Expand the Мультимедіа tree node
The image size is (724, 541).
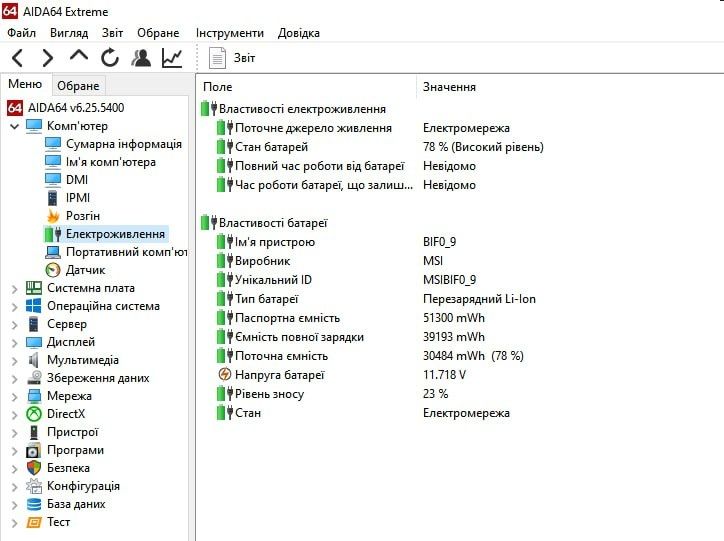14,361
